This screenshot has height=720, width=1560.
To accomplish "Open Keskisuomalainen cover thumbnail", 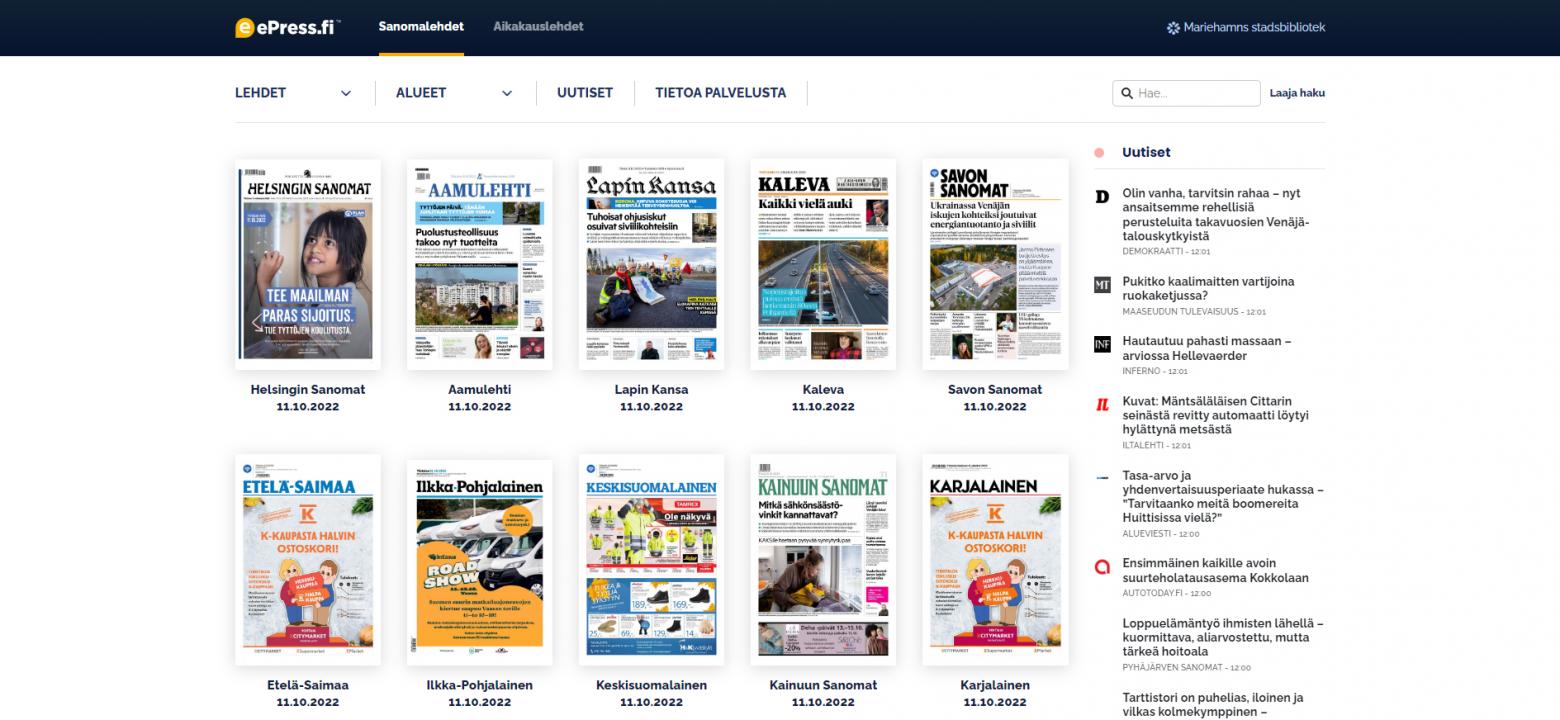I will click(652, 560).
